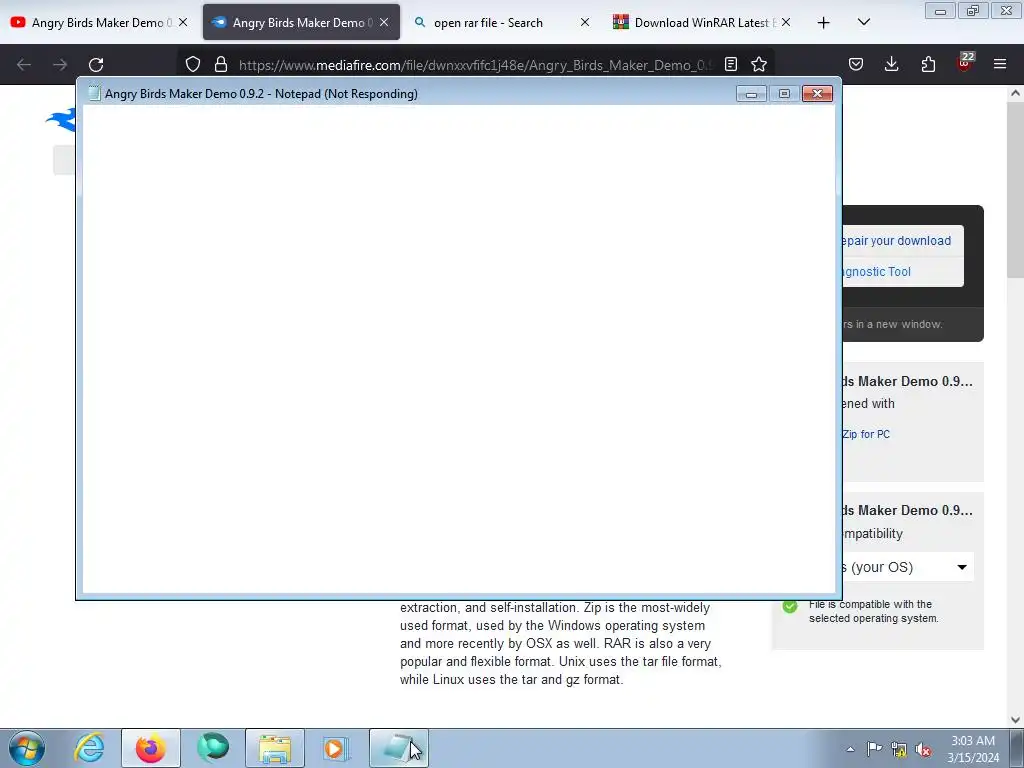Expand the operating system dropdown
Viewport: 1024px width, 768px height.
[906, 567]
